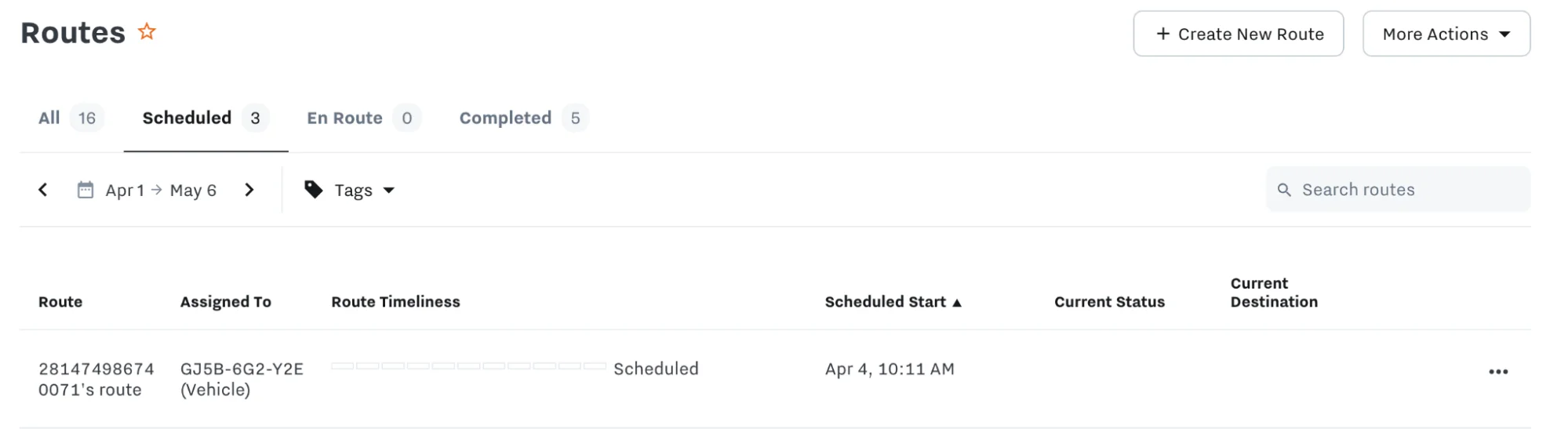Open the Tags dropdown
The width and height of the screenshot is (1568, 429).
click(x=350, y=190)
